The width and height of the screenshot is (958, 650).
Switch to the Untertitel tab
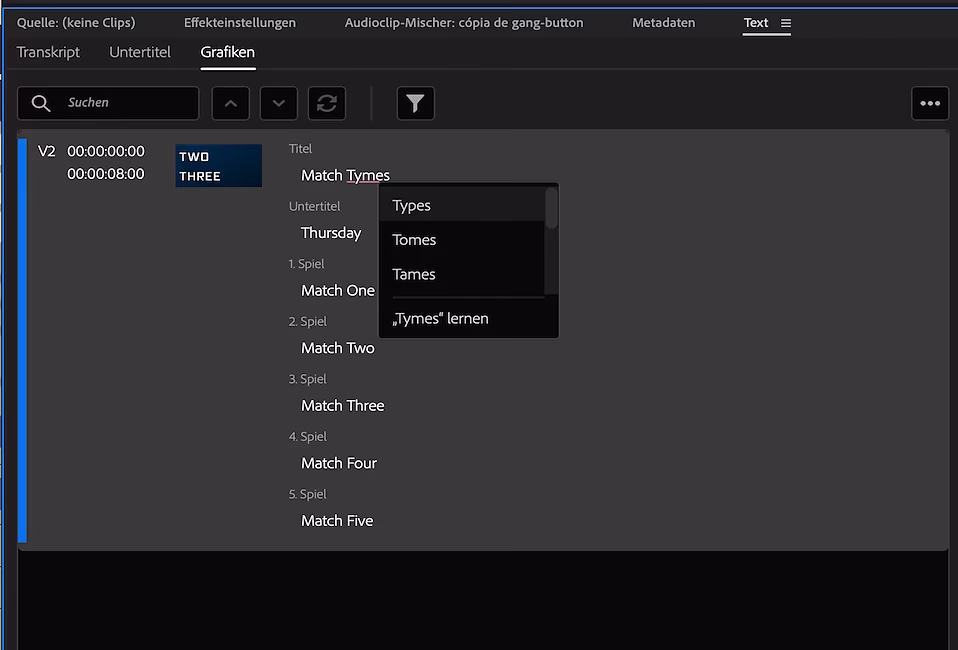(140, 52)
